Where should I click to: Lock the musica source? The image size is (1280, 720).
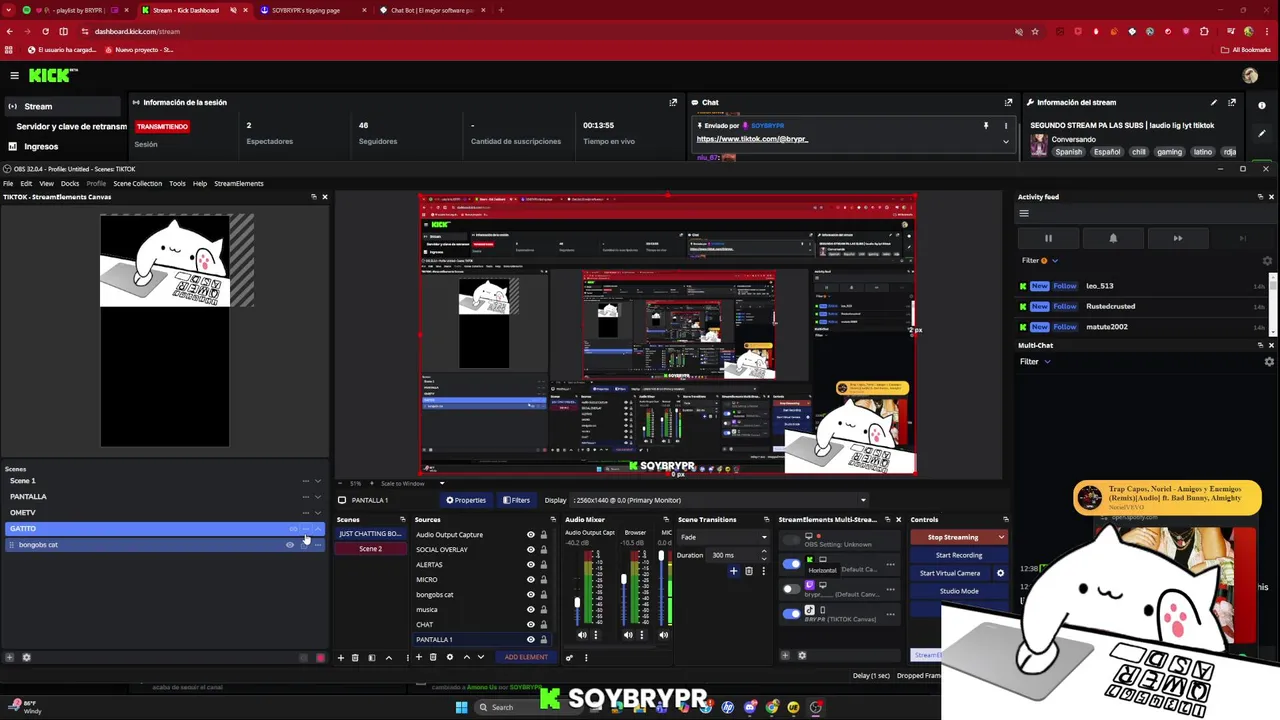click(544, 609)
